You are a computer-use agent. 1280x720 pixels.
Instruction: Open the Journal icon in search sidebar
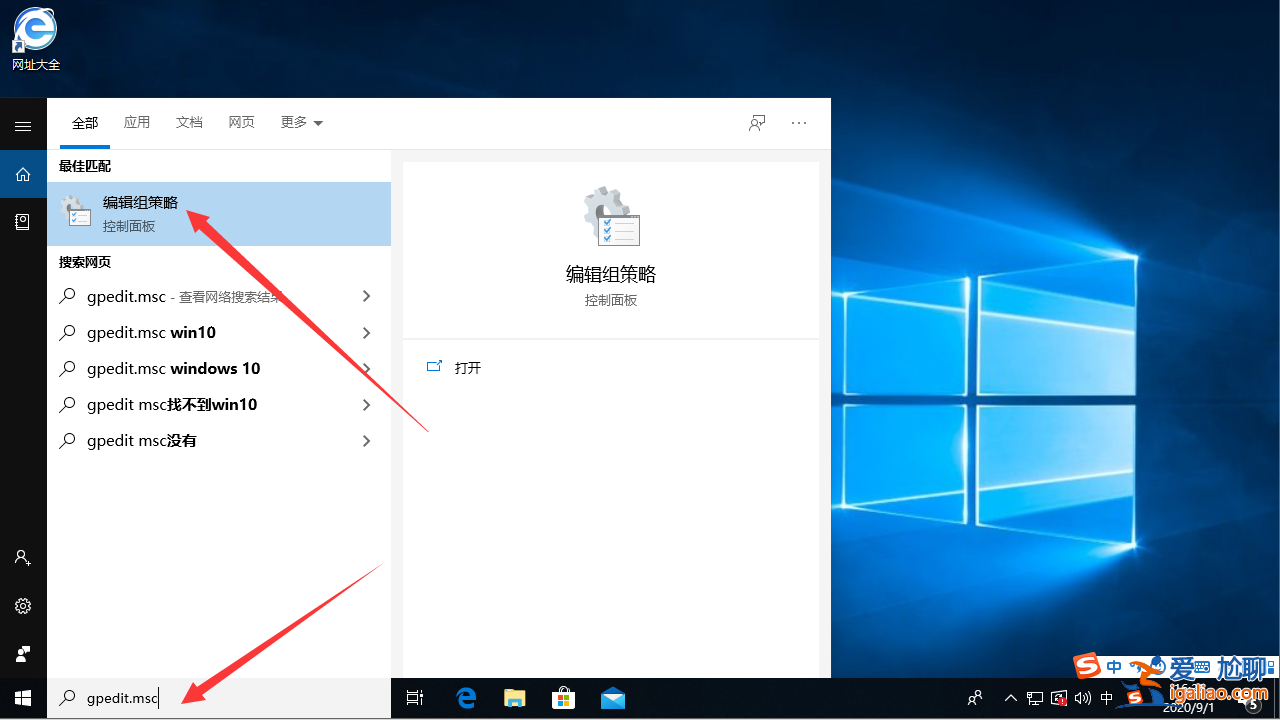click(x=22, y=221)
